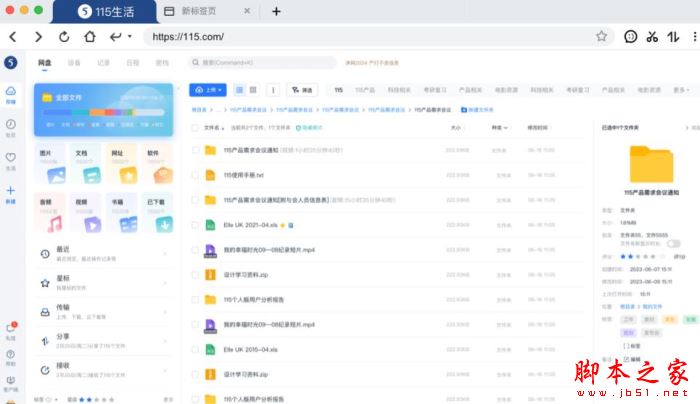Open the file 115使用手册.txt

tap(244, 175)
